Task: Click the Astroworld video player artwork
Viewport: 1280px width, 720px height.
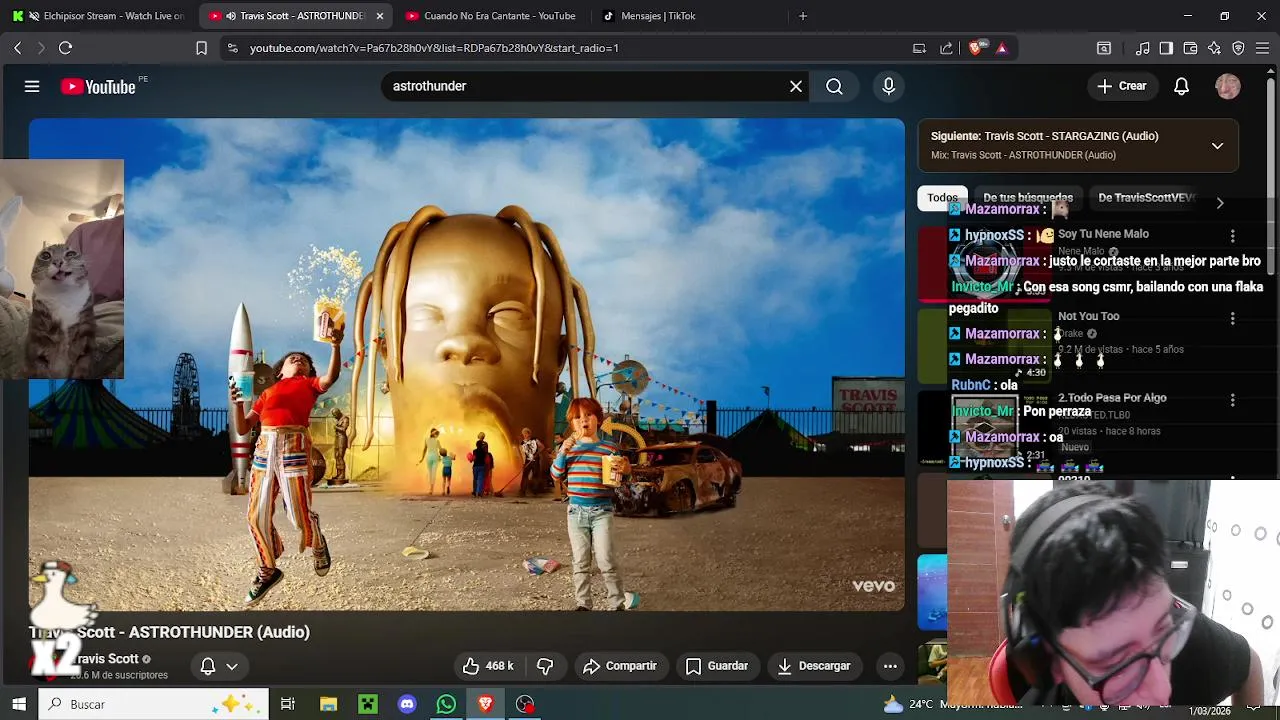Action: click(x=466, y=364)
